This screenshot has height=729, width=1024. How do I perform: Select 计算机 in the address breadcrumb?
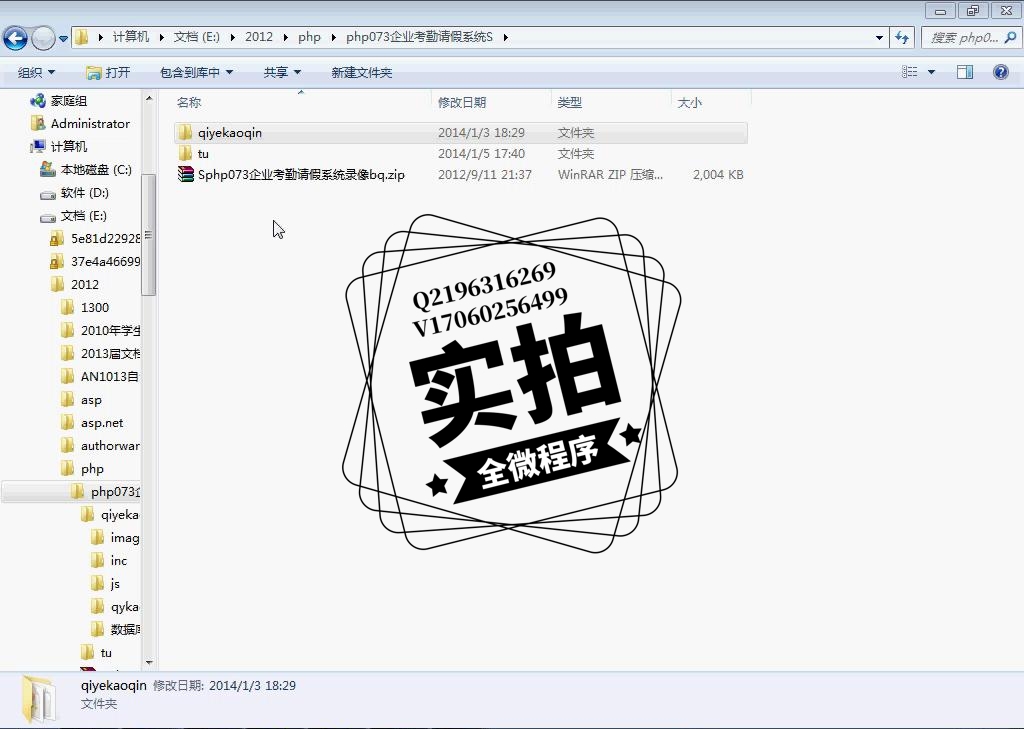click(131, 37)
